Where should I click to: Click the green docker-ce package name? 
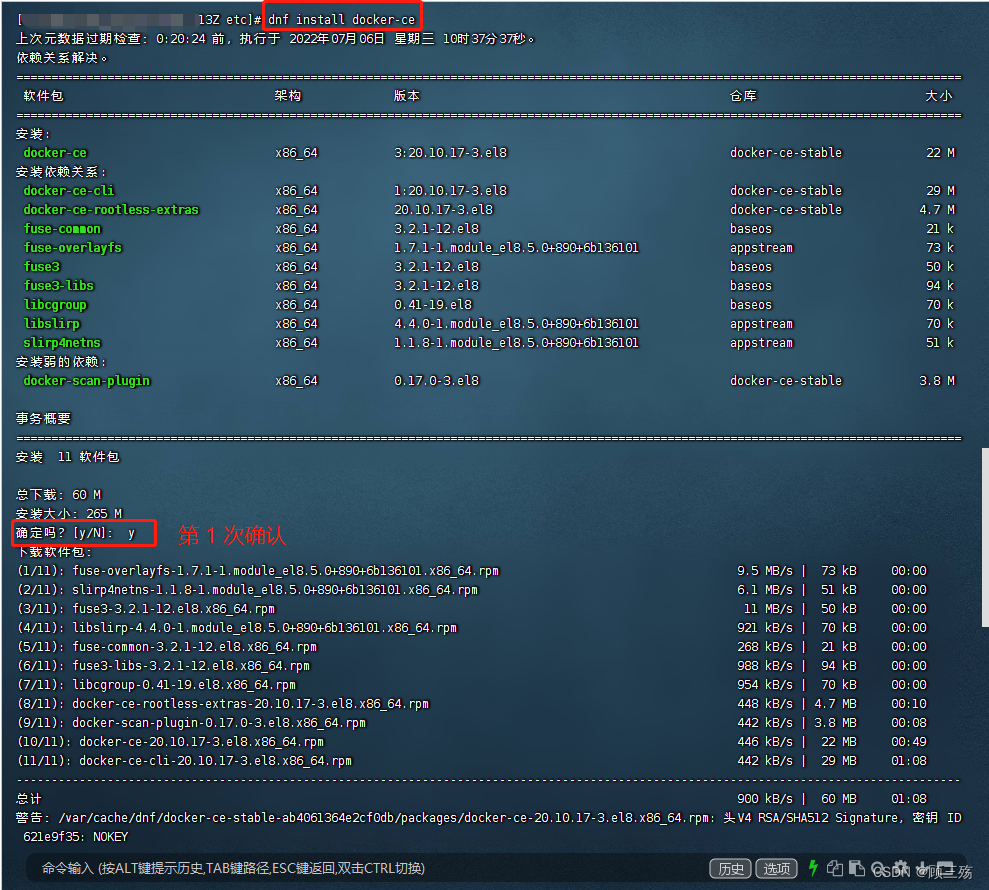tap(54, 152)
